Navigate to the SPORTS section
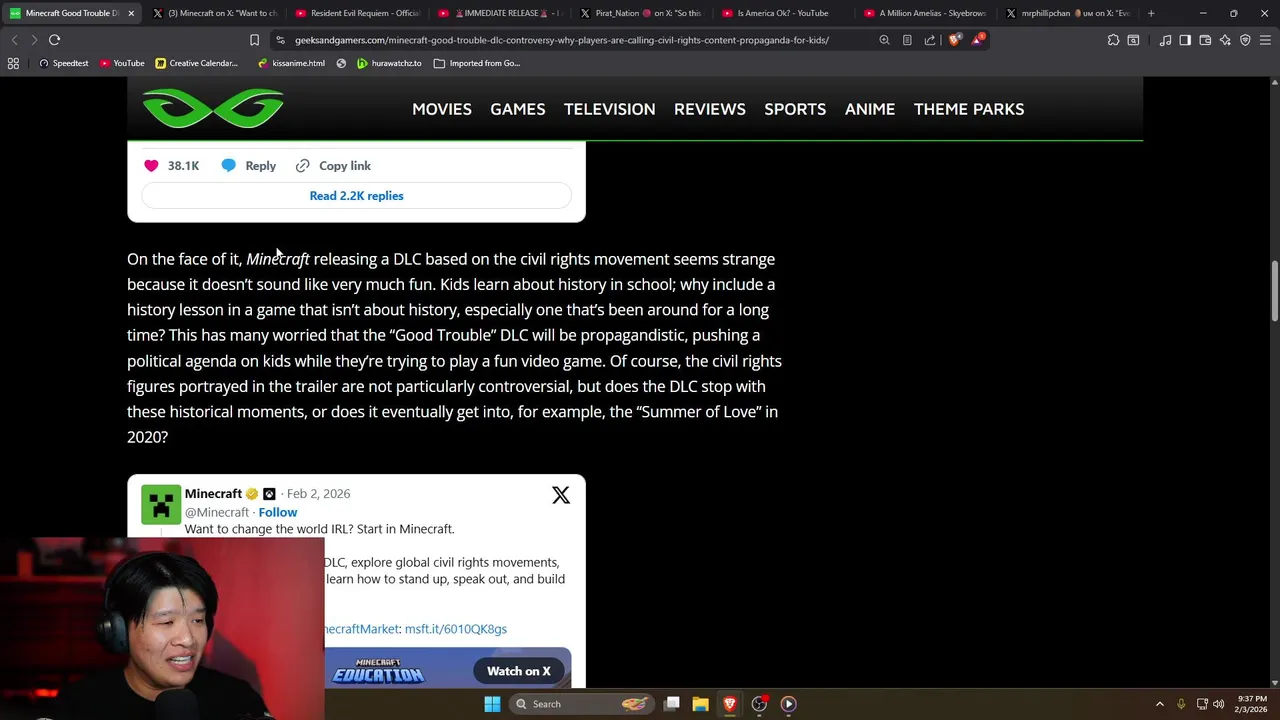The height and width of the screenshot is (720, 1280). point(795,109)
